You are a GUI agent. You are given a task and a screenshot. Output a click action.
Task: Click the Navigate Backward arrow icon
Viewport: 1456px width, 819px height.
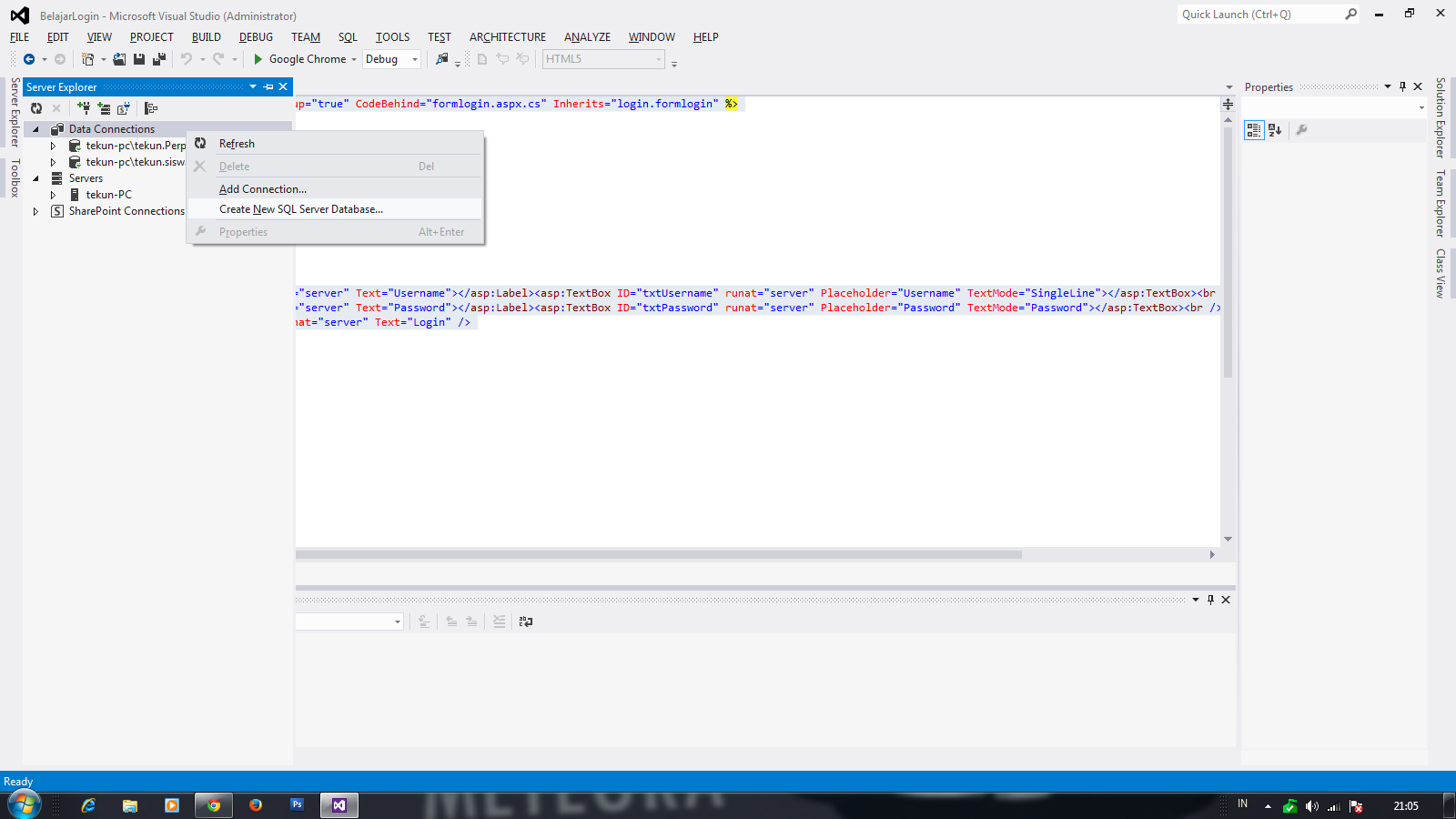pyautogui.click(x=30, y=58)
